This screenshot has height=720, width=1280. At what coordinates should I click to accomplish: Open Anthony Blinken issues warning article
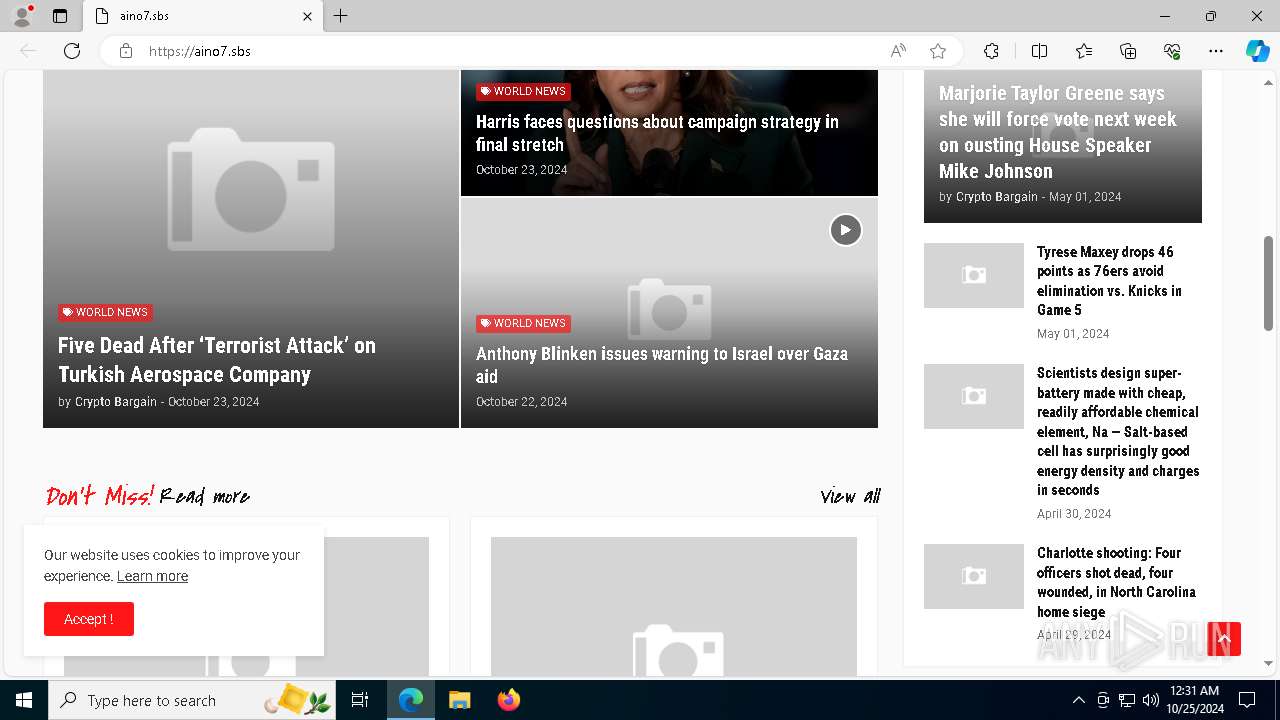[x=662, y=365]
